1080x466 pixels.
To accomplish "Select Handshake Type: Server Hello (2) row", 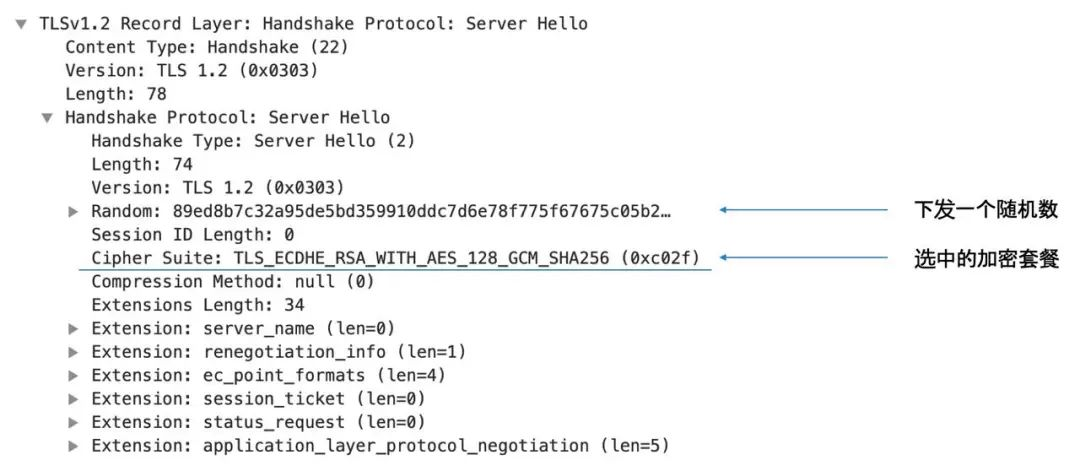I will (x=252, y=141).
